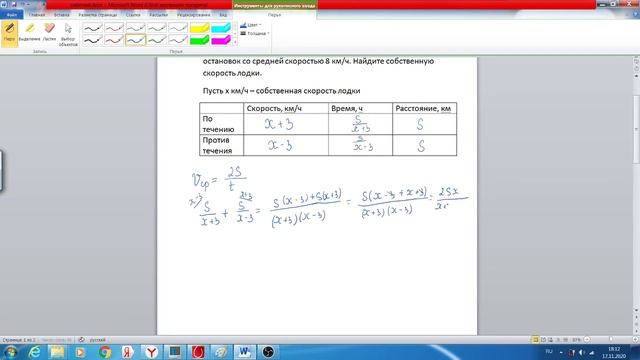Switch to the Разметка страницы tab
The height and width of the screenshot is (360, 640).
[x=98, y=15]
